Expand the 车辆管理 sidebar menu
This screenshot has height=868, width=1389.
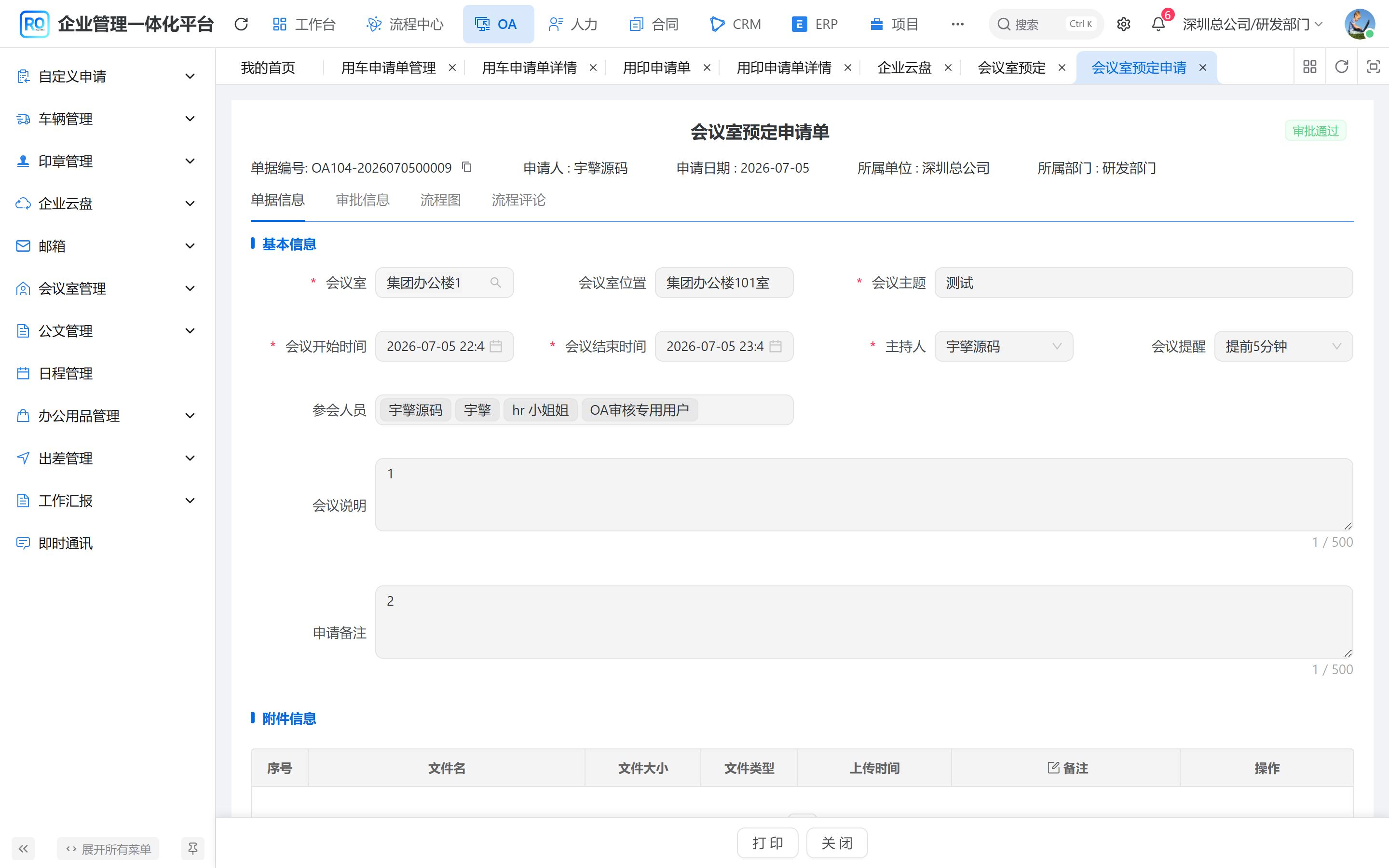(107, 119)
